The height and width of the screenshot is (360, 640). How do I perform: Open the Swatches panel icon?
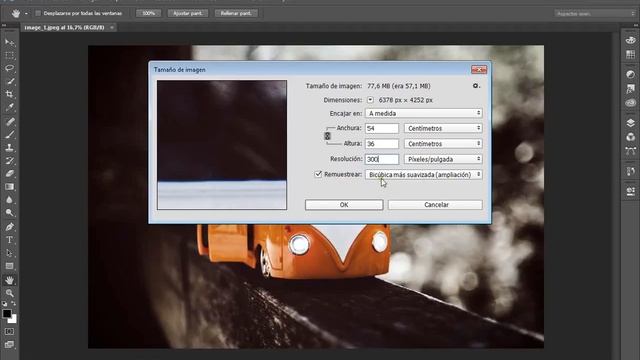click(630, 54)
